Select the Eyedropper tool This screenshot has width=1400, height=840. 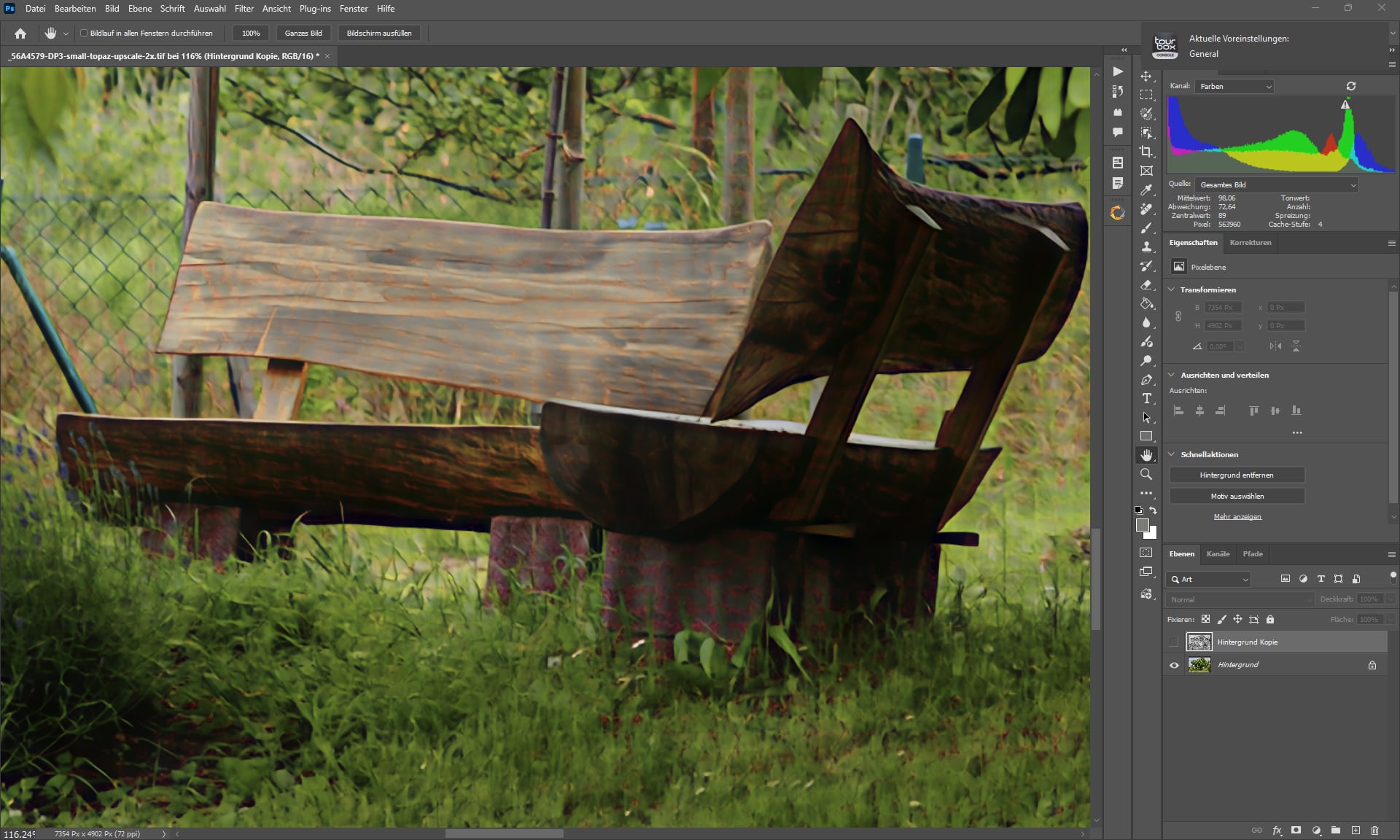pos(1146,190)
